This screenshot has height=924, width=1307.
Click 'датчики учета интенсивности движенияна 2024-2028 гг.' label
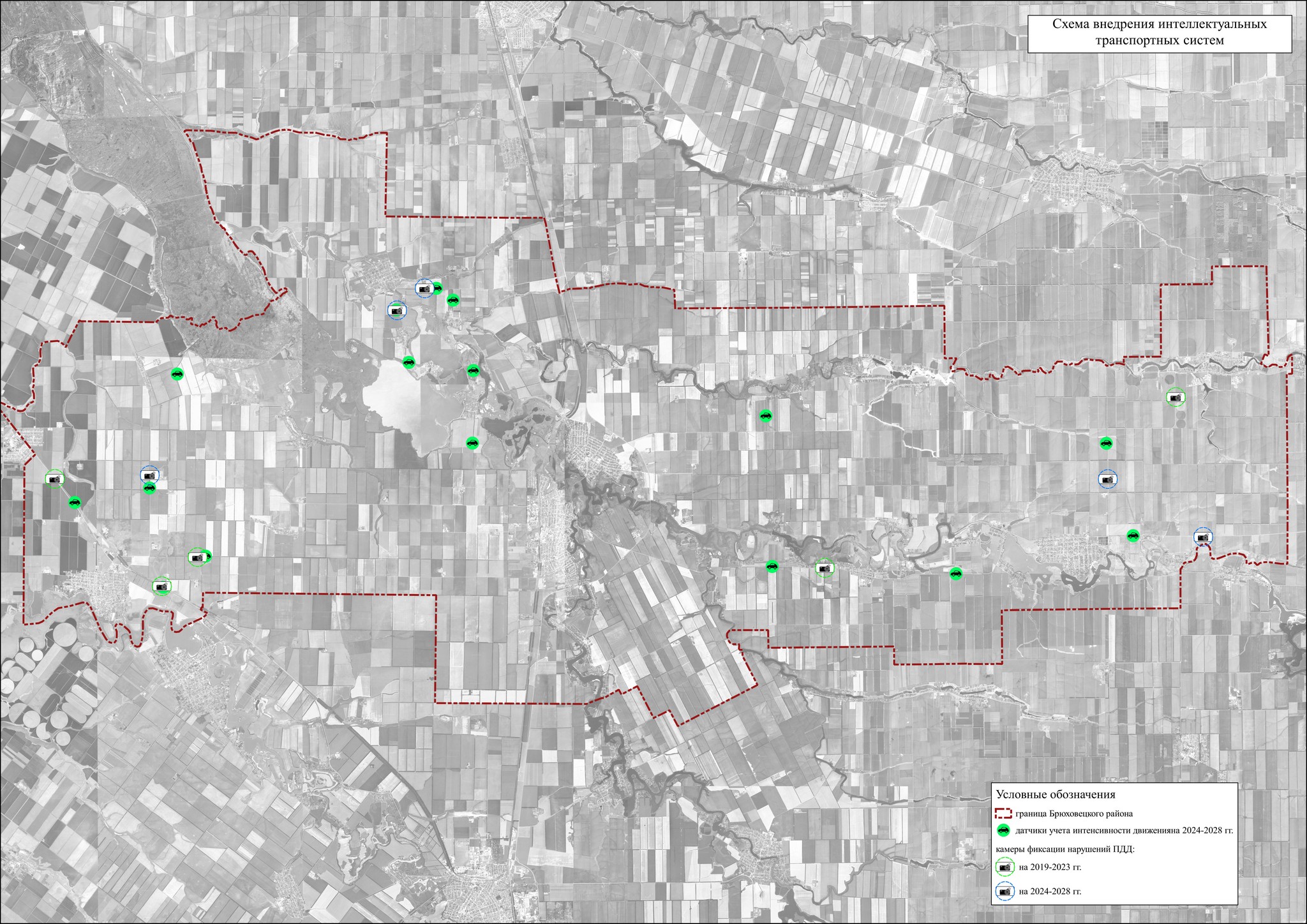tap(1124, 831)
